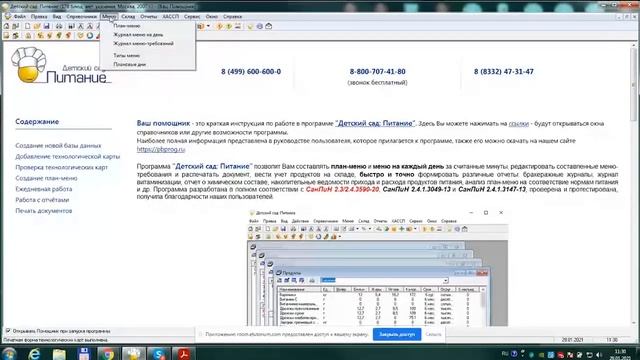Click phone number 8-800-707-41-80
Screen dimensions: 640x360
click(x=378, y=71)
